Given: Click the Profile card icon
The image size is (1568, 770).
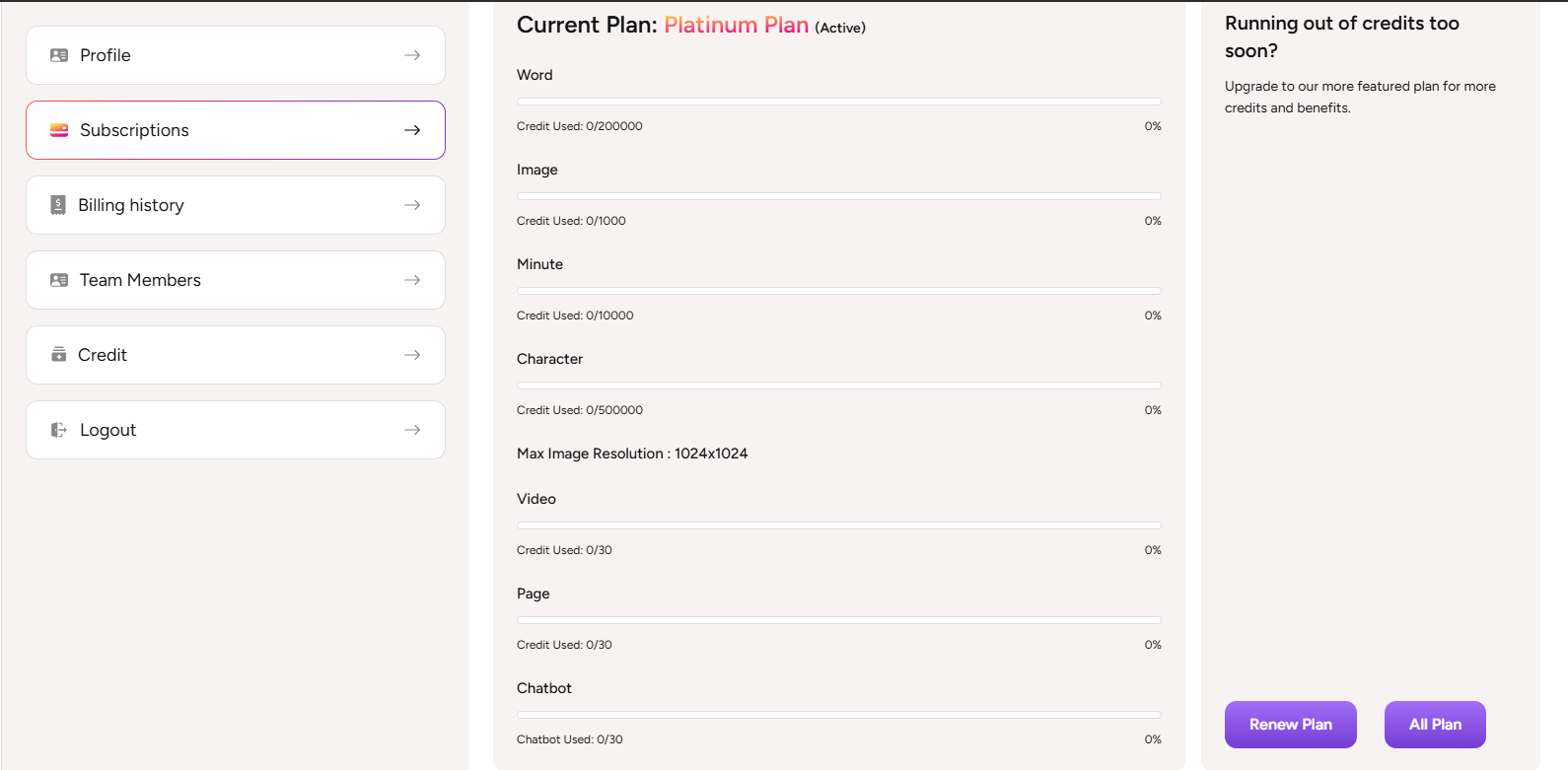Looking at the screenshot, I should tap(59, 55).
